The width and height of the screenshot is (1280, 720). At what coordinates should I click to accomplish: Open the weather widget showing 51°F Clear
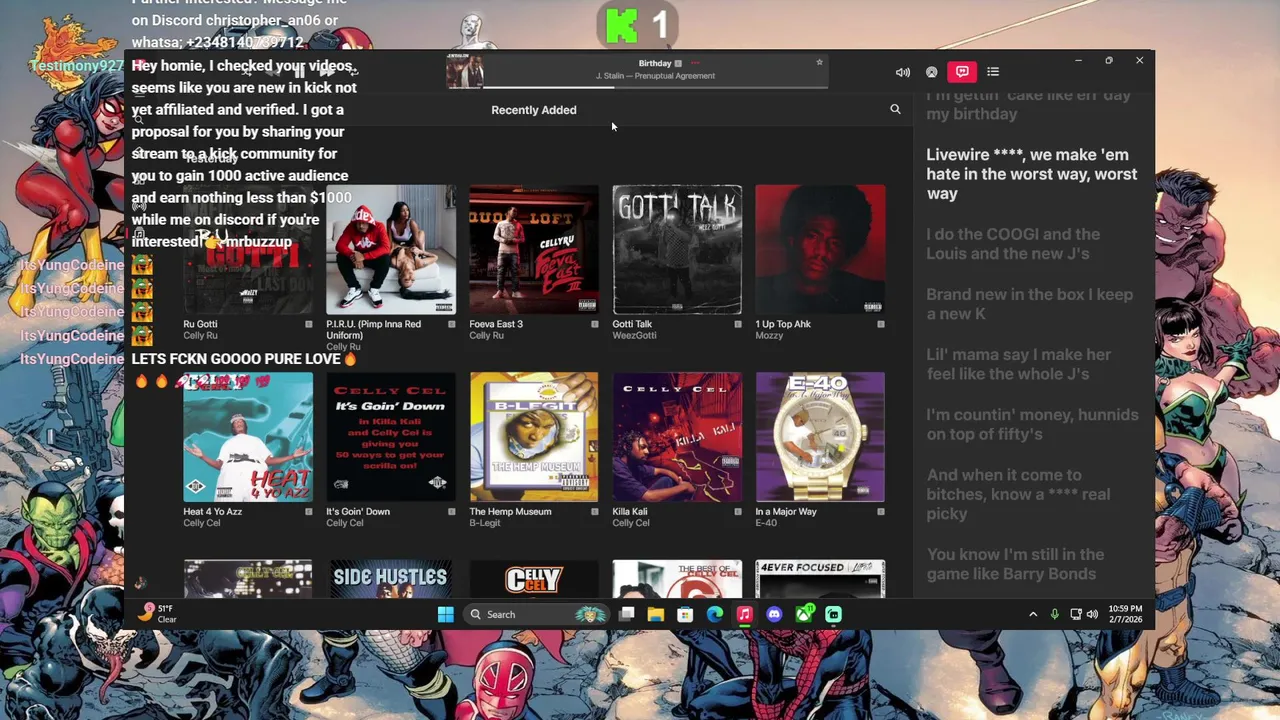pos(158,613)
